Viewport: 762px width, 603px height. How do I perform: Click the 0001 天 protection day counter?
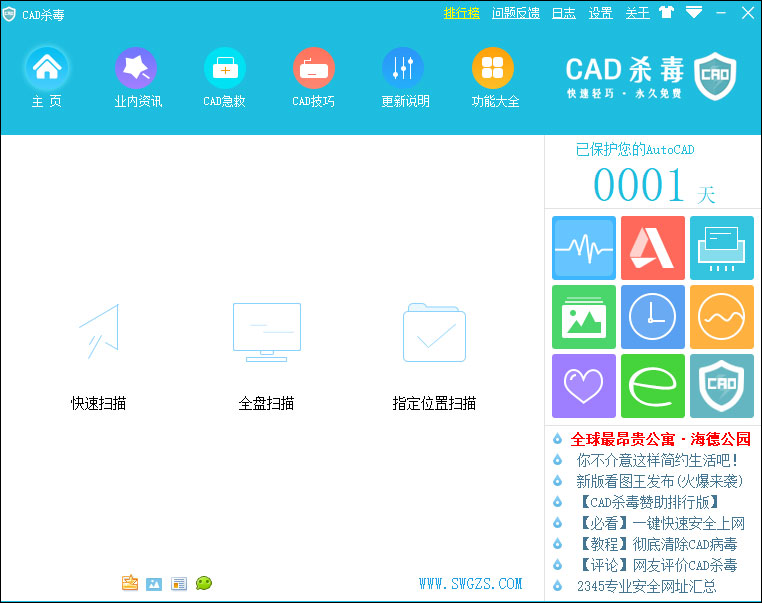pyautogui.click(x=654, y=185)
